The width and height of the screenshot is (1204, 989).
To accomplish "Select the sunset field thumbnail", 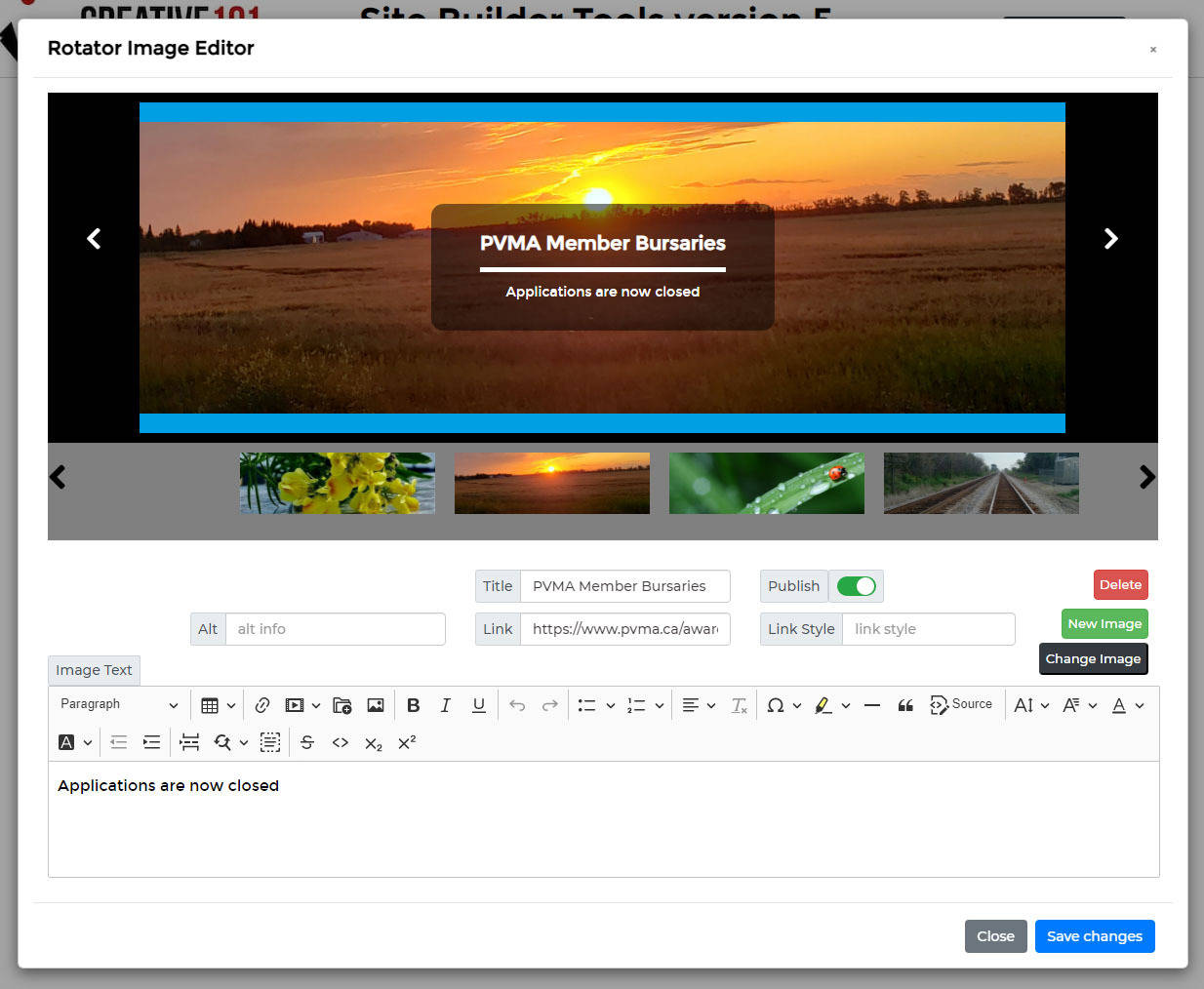I will [x=552, y=483].
